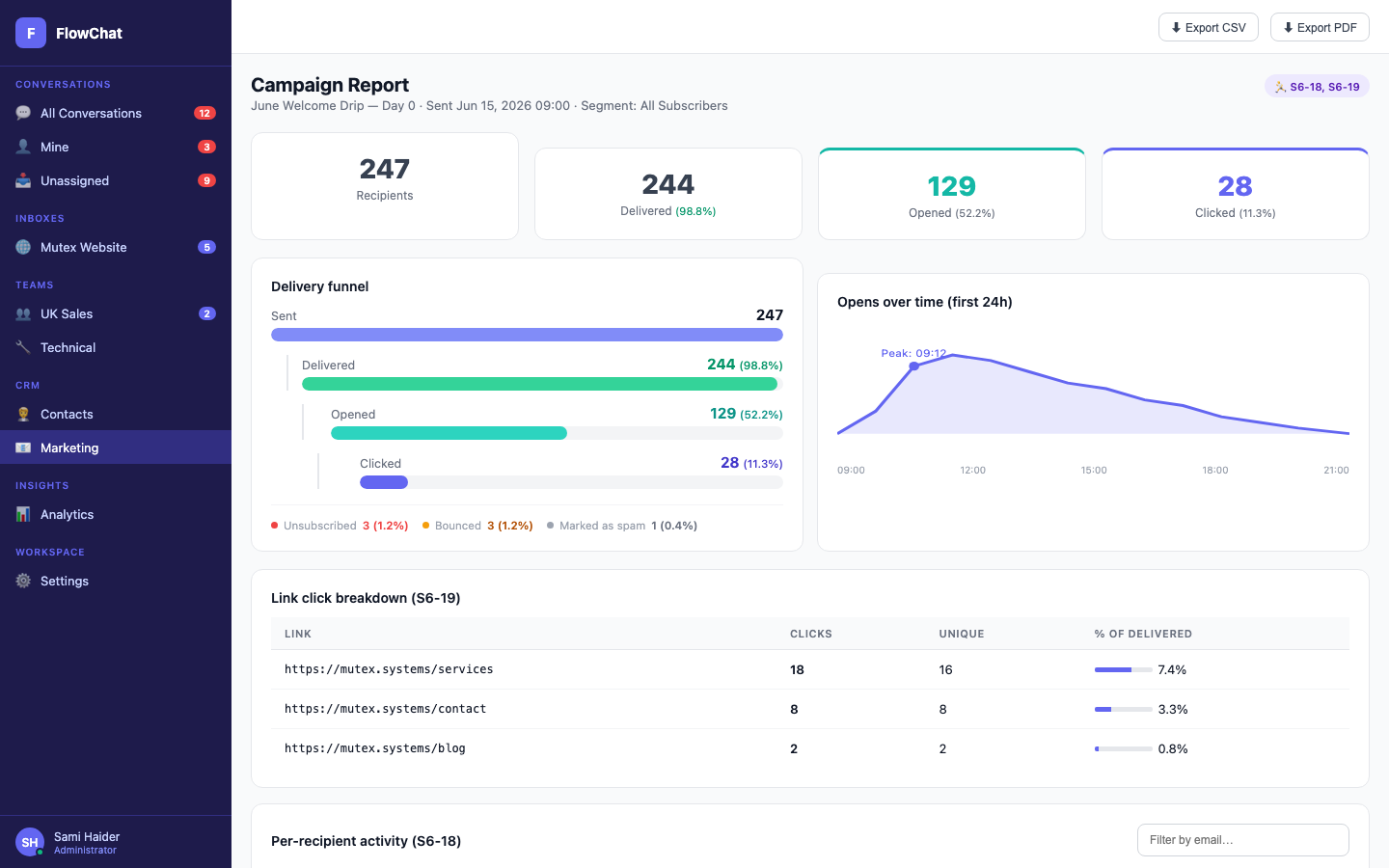This screenshot has height=868, width=1389.
Task: Click the Peak 09:12 chart marker
Action: click(914, 366)
